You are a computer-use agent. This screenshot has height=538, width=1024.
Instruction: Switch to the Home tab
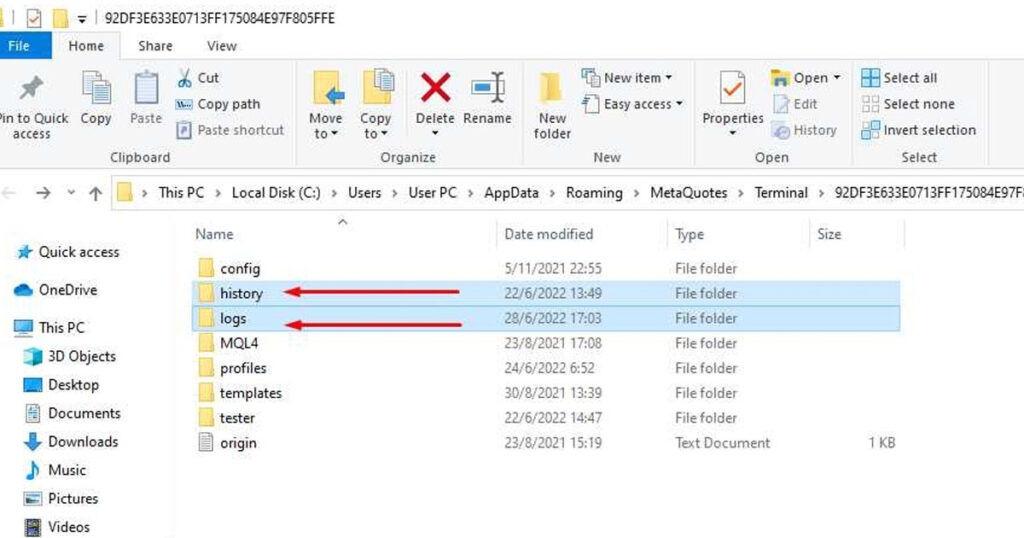[86, 46]
